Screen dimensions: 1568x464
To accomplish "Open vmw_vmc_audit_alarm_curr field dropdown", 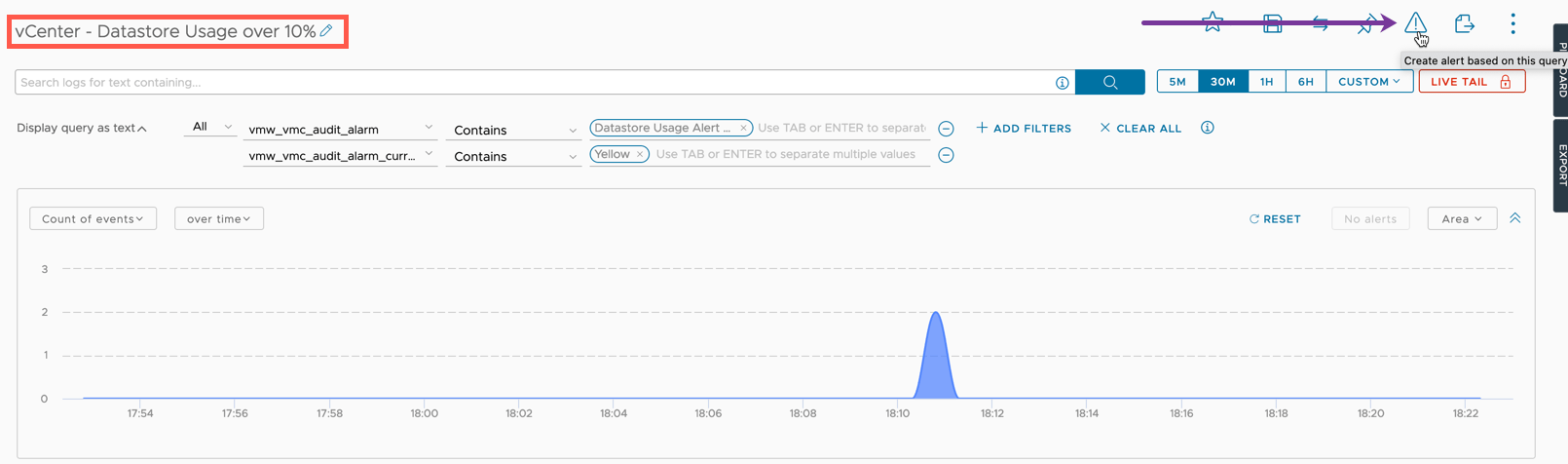I will click(x=340, y=155).
